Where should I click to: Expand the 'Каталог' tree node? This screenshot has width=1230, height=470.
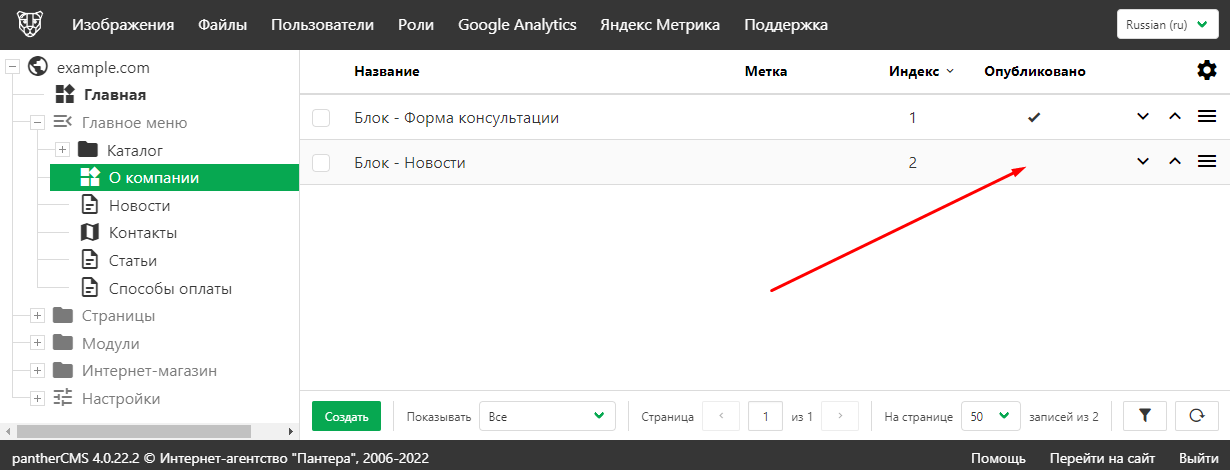click(x=62, y=150)
